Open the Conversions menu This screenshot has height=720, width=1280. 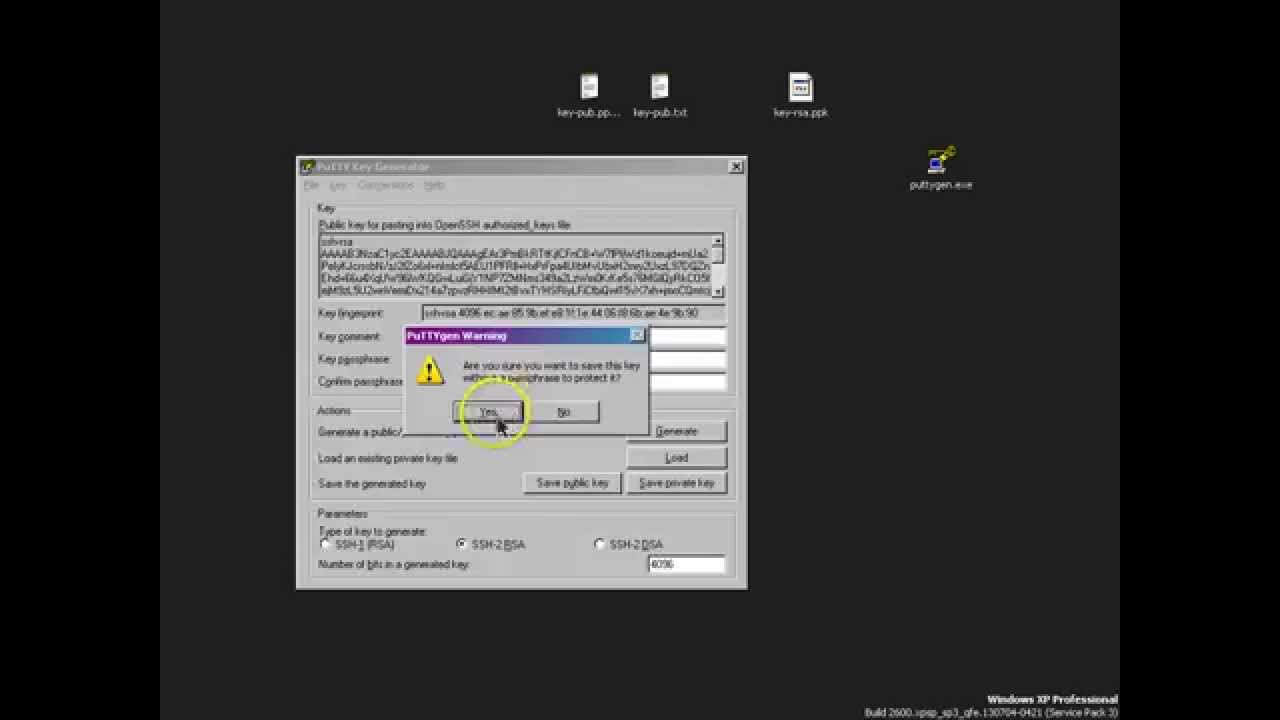[385, 186]
